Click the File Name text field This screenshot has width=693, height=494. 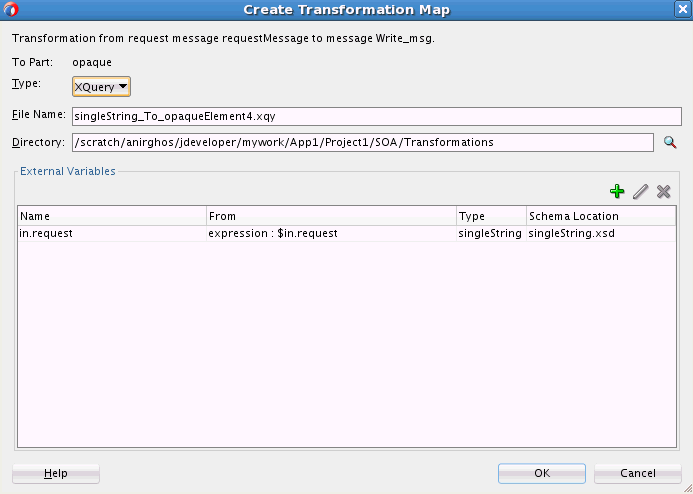point(363,116)
